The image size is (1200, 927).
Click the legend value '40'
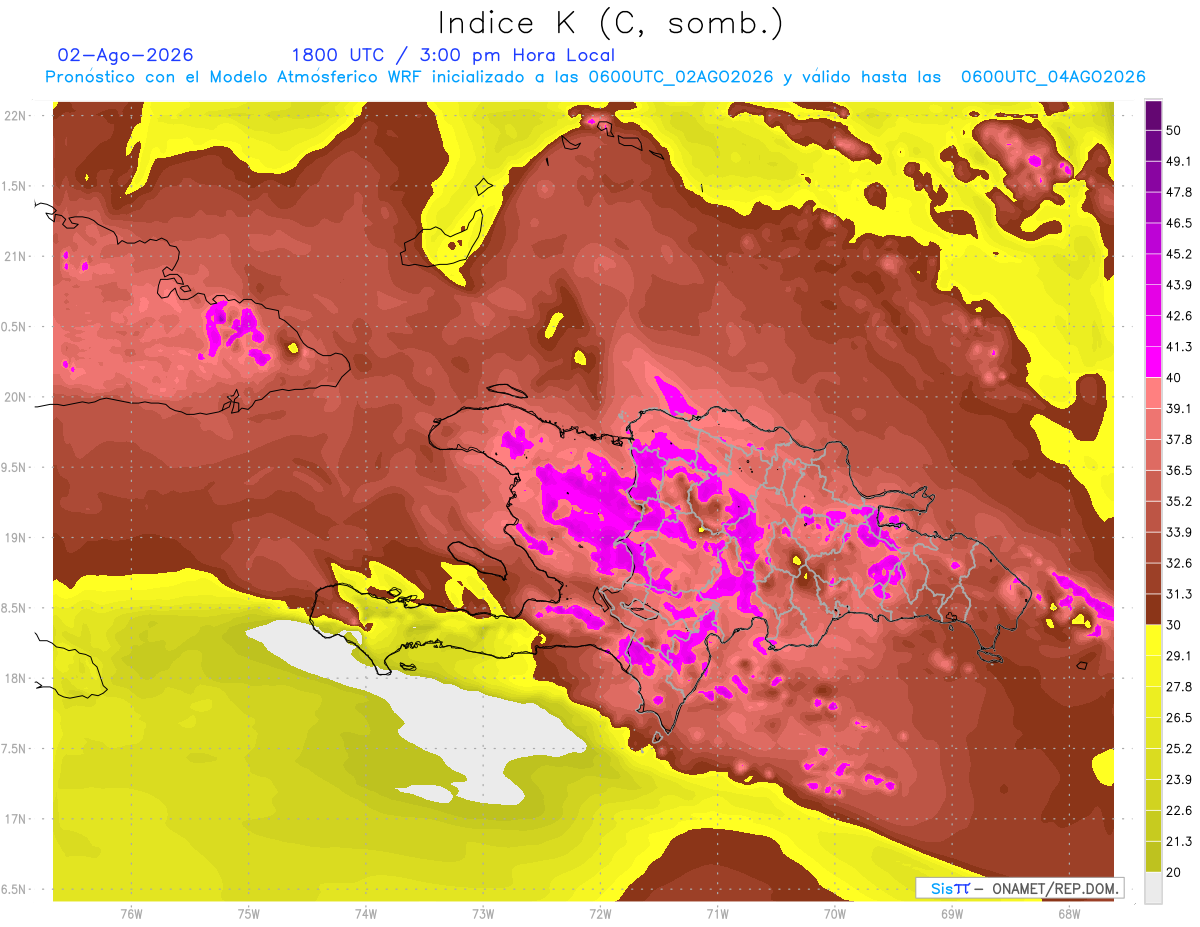click(1174, 378)
